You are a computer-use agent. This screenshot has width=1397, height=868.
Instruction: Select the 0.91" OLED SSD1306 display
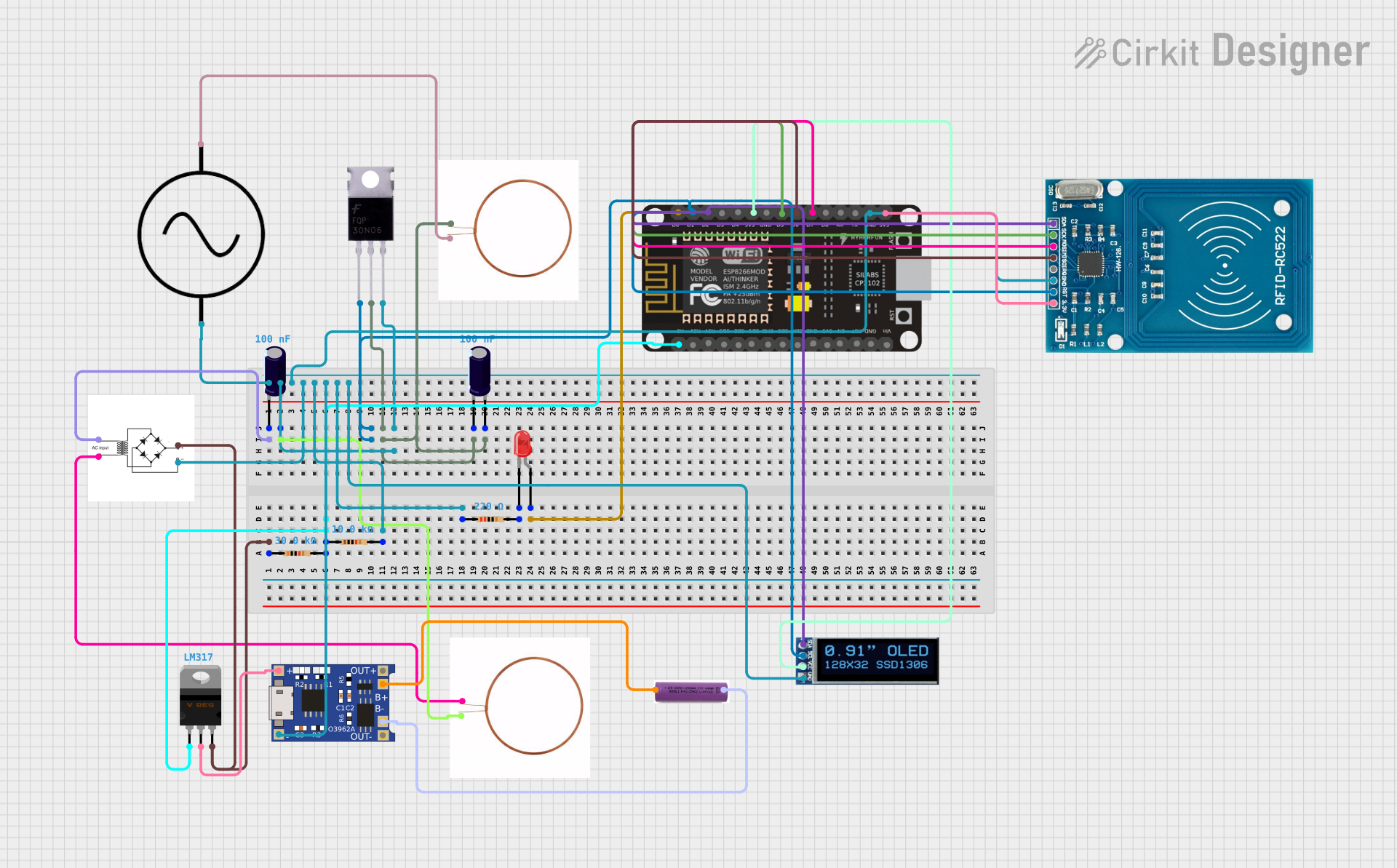867,661
